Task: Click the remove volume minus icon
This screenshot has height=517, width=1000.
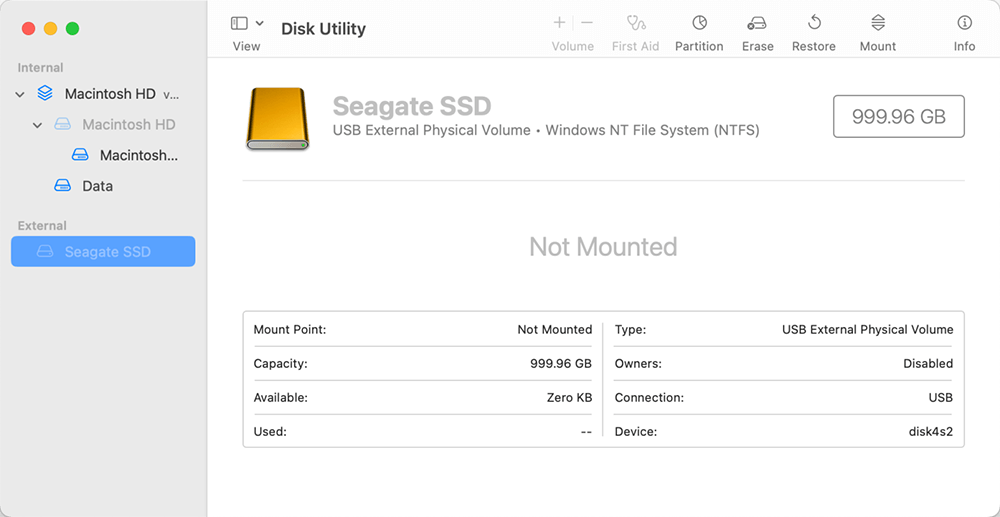Action: click(x=587, y=23)
